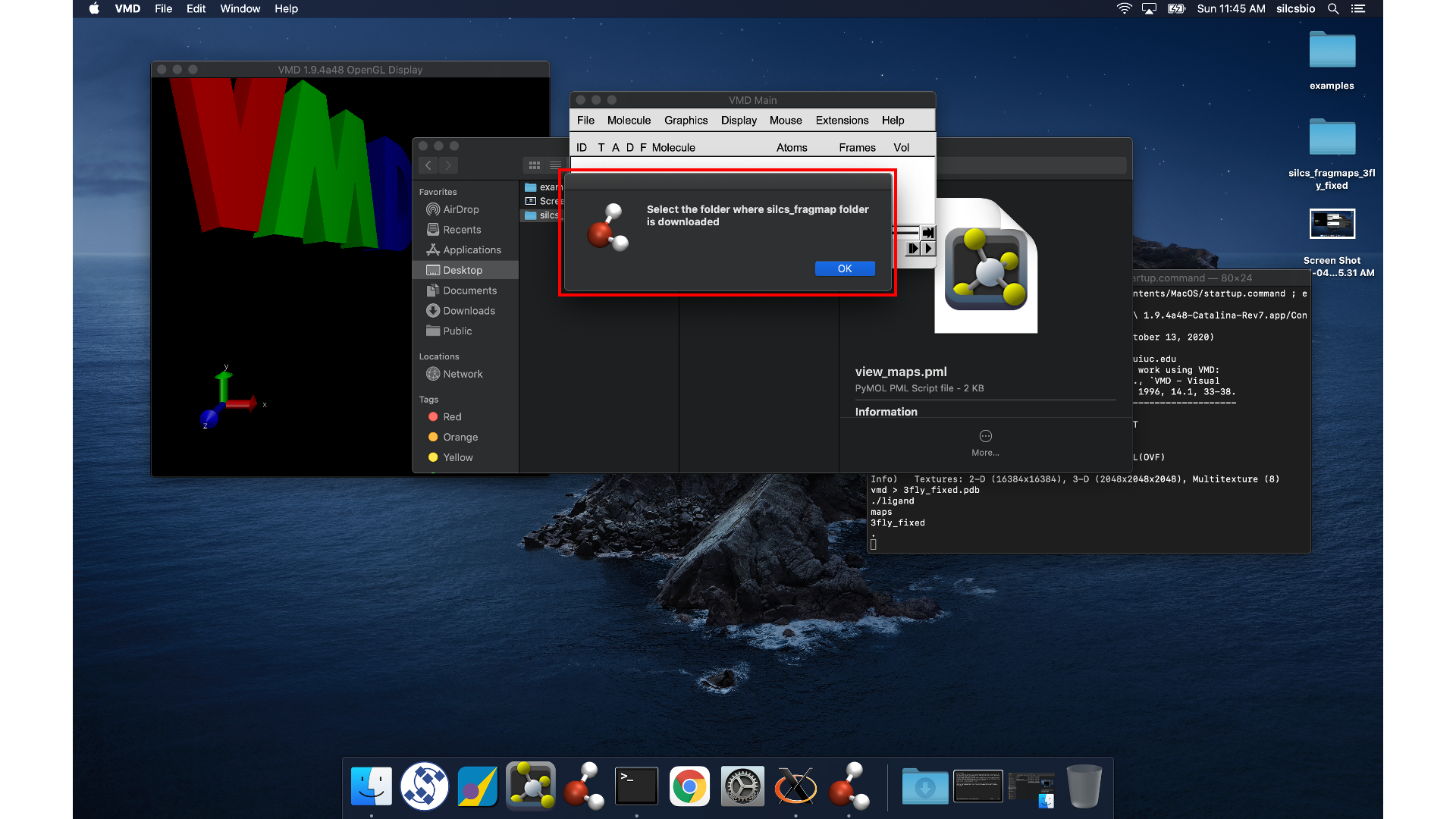The image size is (1456, 819).
Task: Open the Apple menu
Action: coord(94,8)
